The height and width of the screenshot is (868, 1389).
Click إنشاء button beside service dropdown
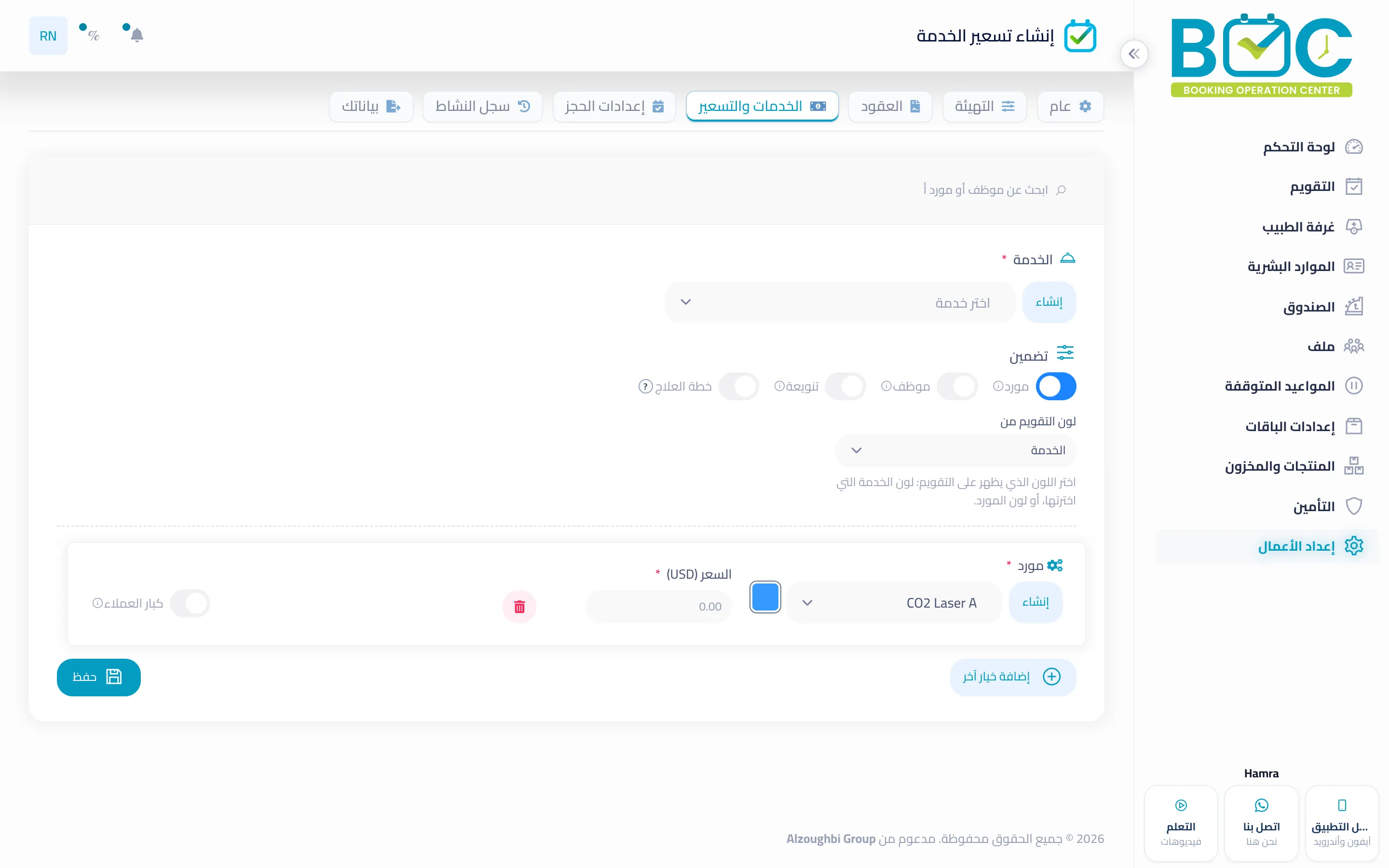point(1049,302)
